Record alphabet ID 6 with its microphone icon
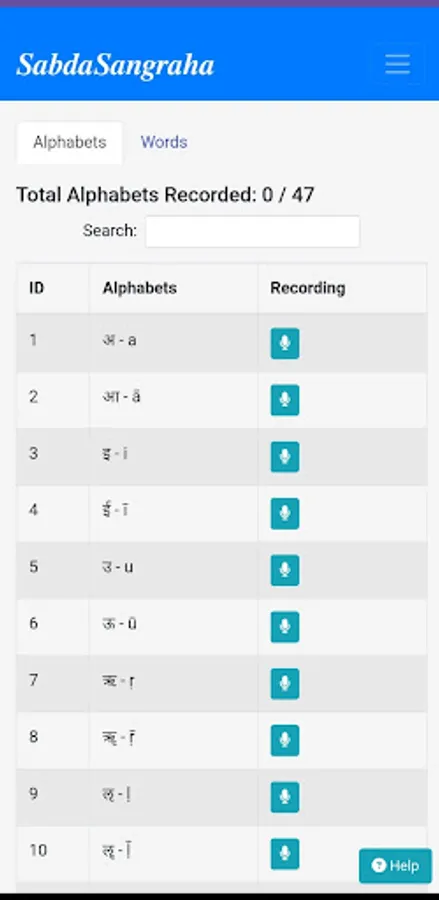 pyautogui.click(x=285, y=627)
